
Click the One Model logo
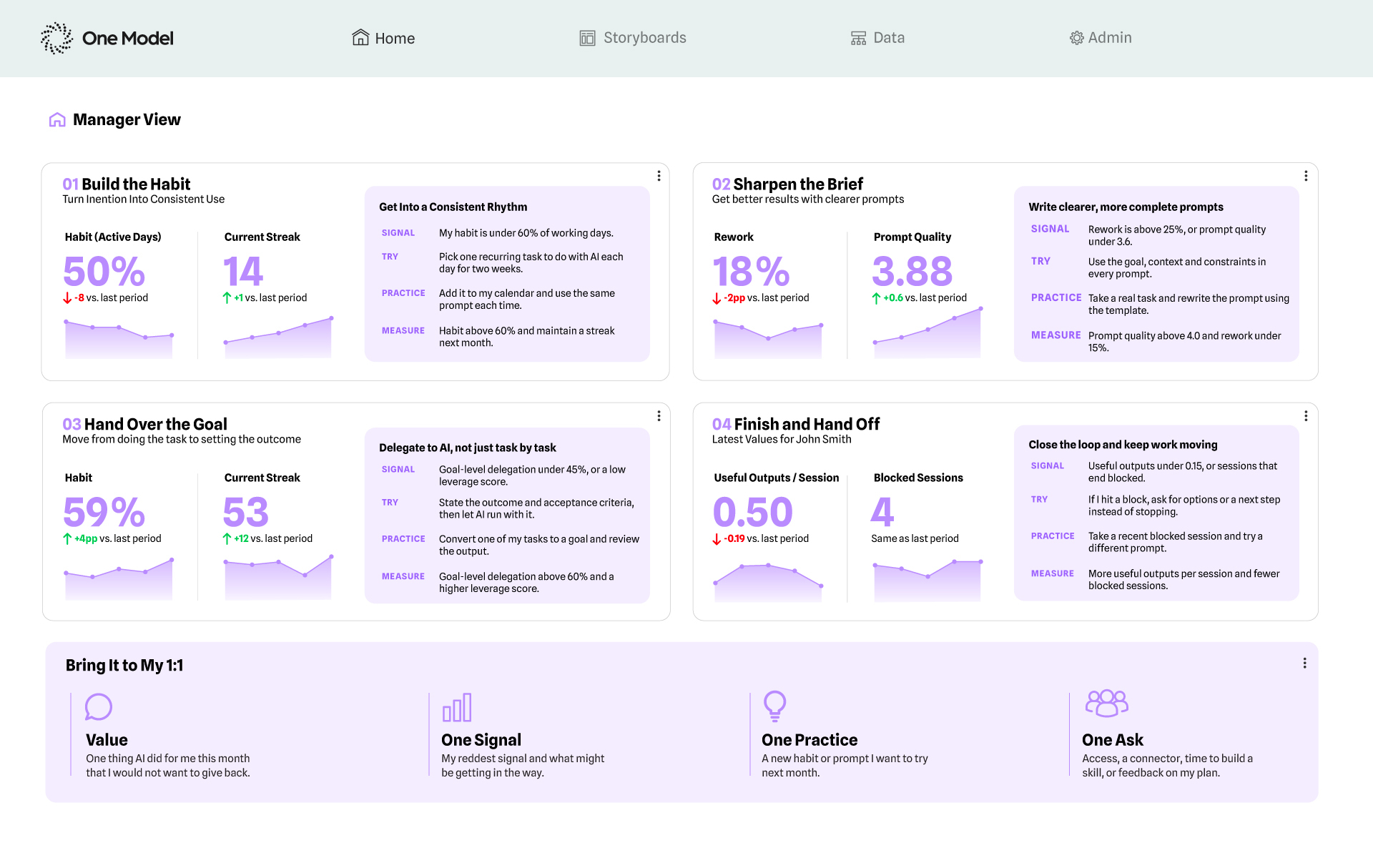(107, 38)
